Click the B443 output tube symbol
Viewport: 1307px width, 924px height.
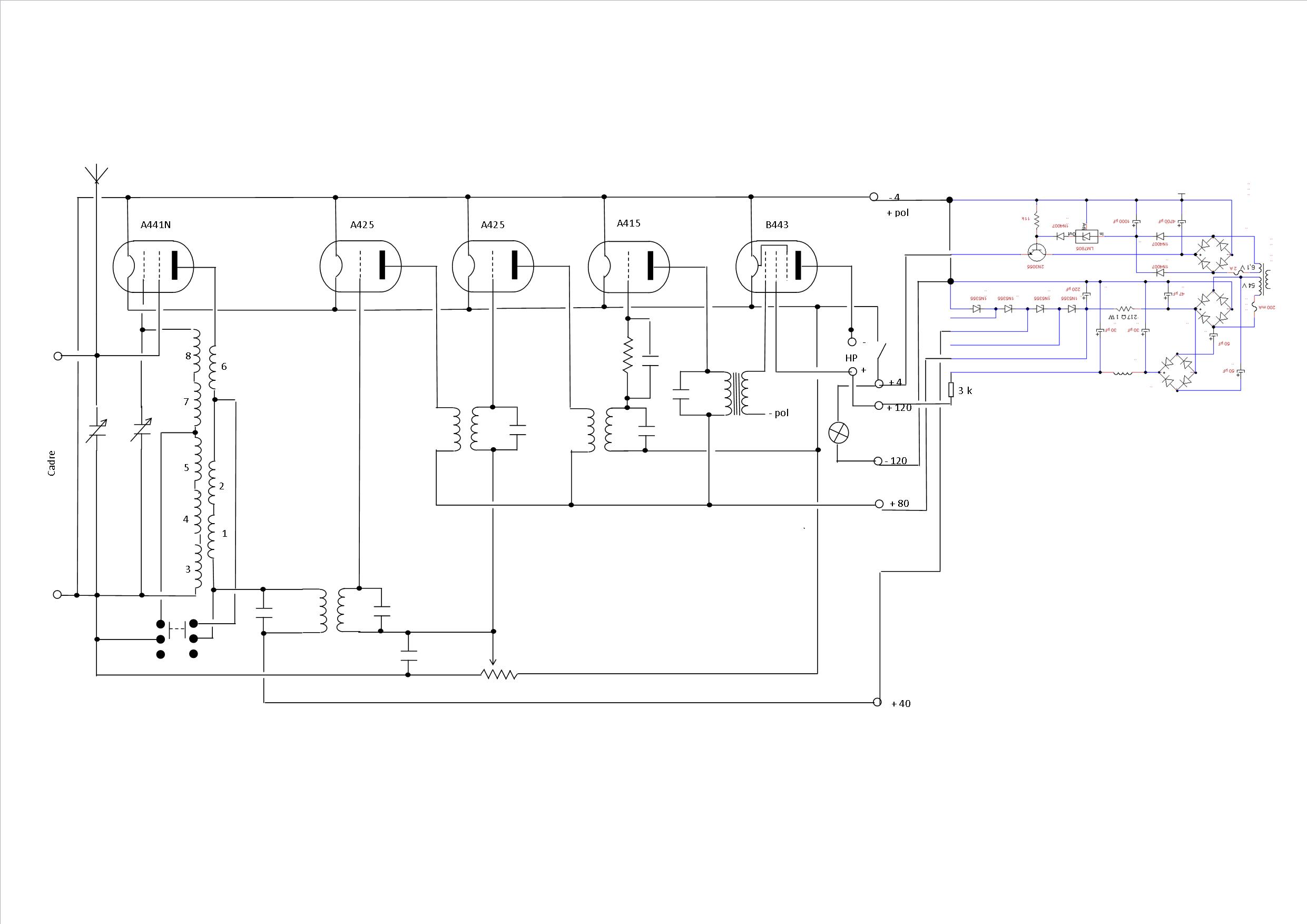click(x=777, y=267)
